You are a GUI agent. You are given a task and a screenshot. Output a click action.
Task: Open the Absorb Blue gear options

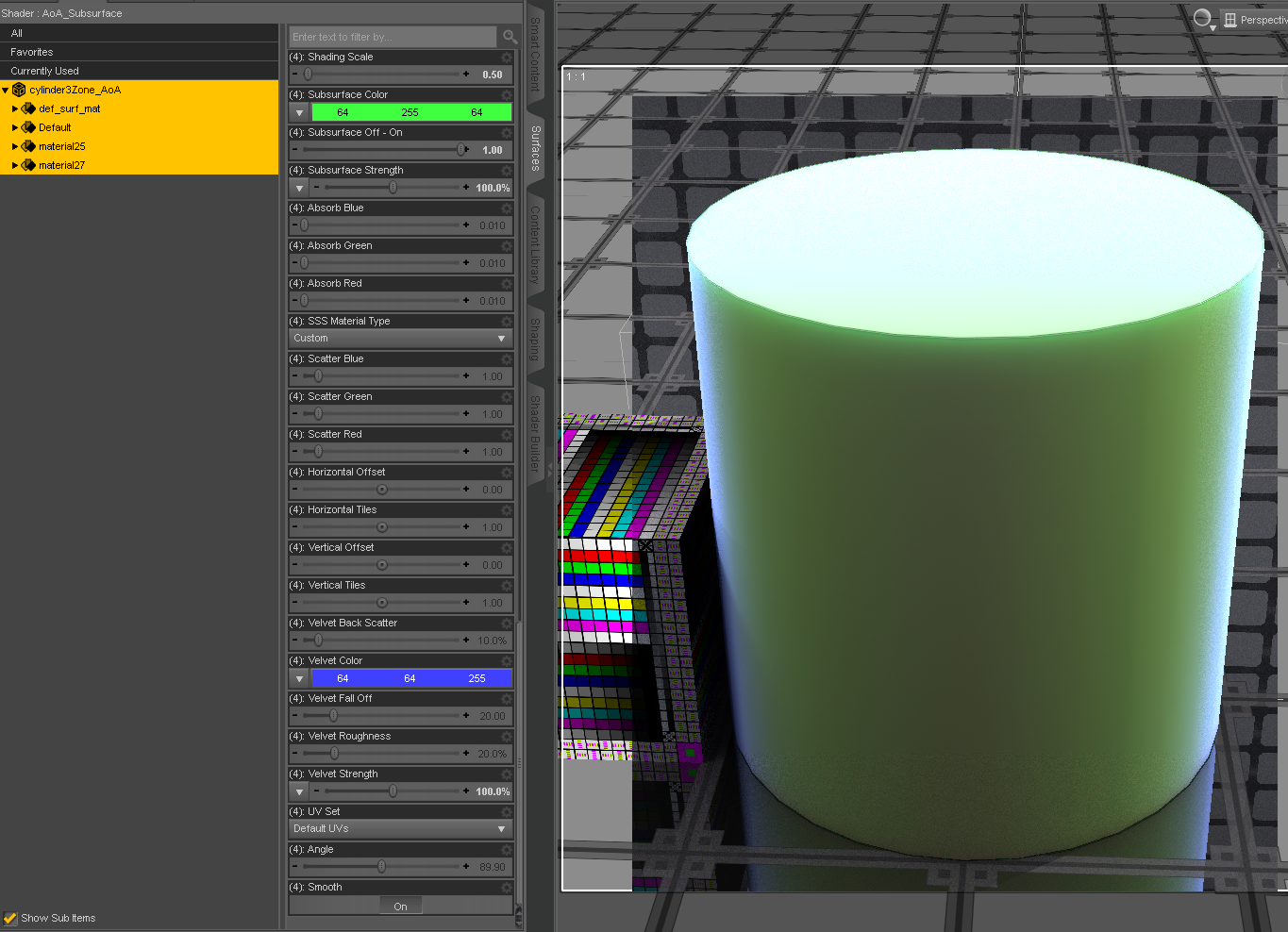tap(507, 208)
